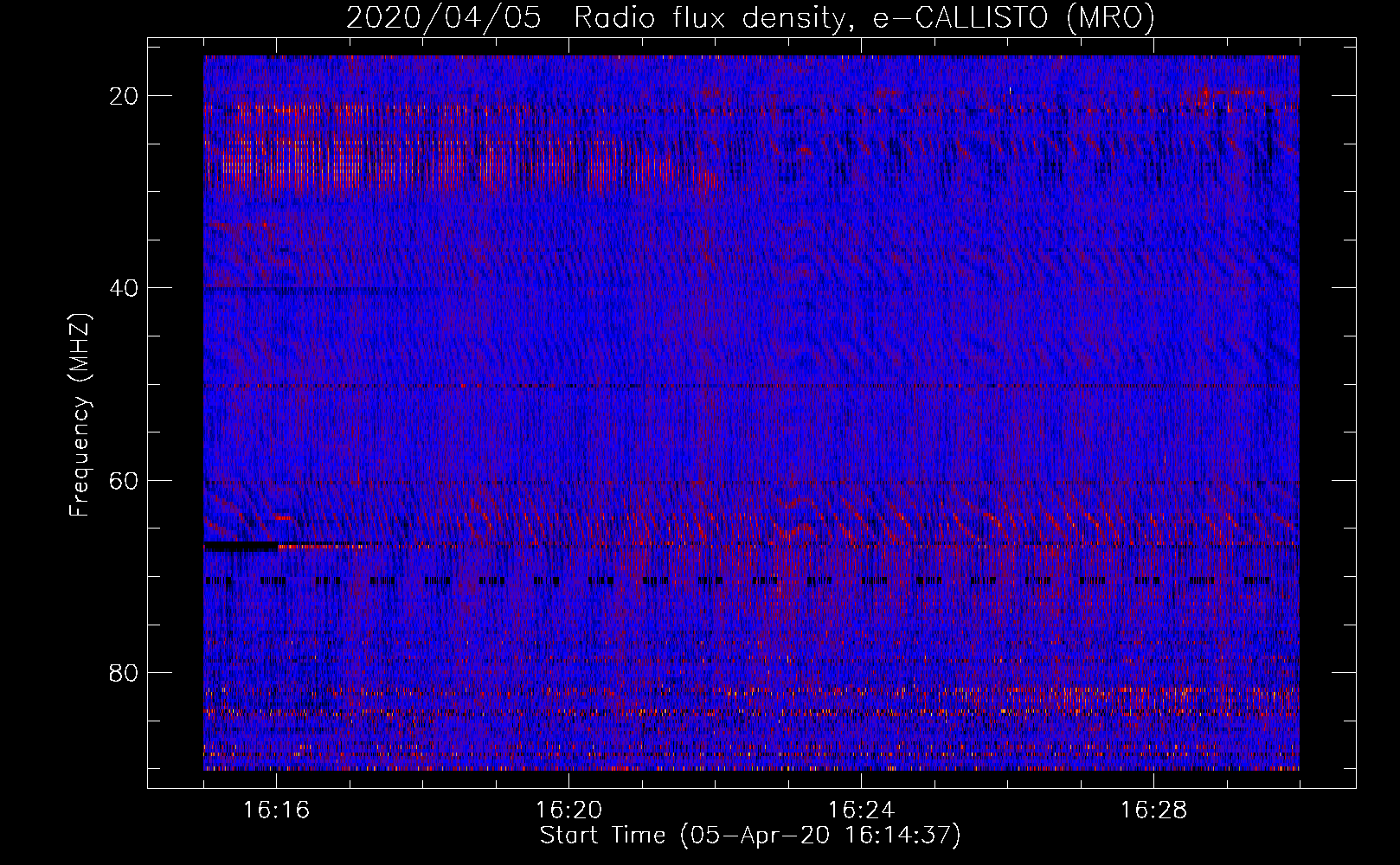Click the frequency tick label "80"

coord(124,672)
